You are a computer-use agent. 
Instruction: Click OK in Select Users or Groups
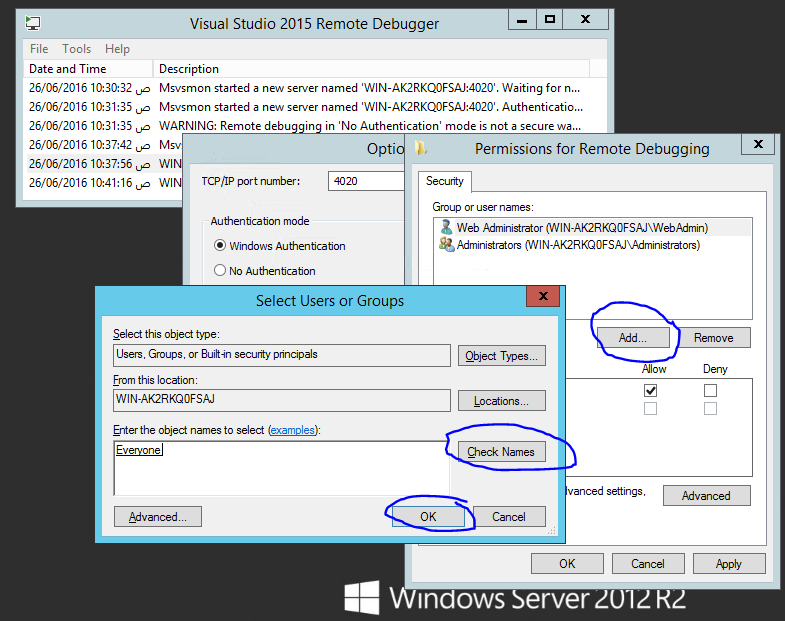click(428, 516)
